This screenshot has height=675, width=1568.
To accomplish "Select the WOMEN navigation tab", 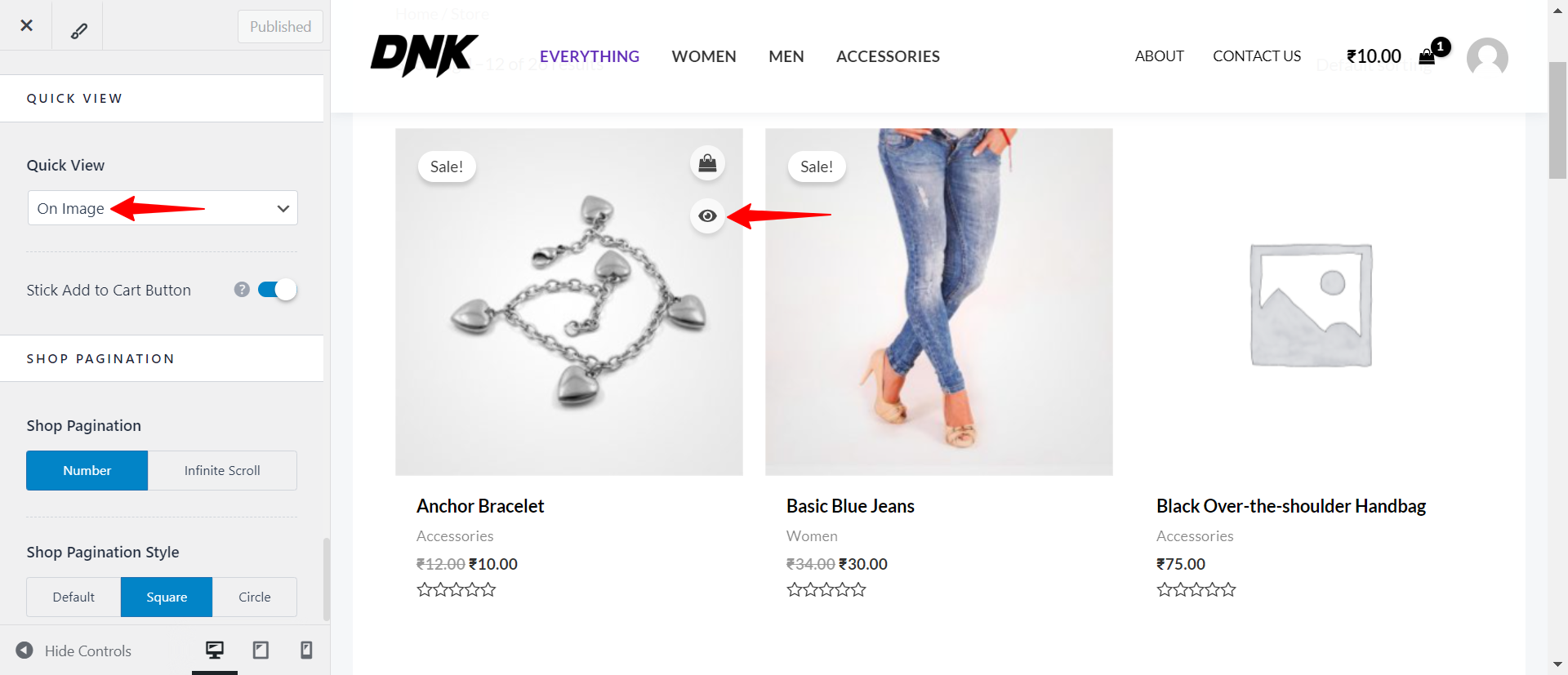I will tap(703, 56).
